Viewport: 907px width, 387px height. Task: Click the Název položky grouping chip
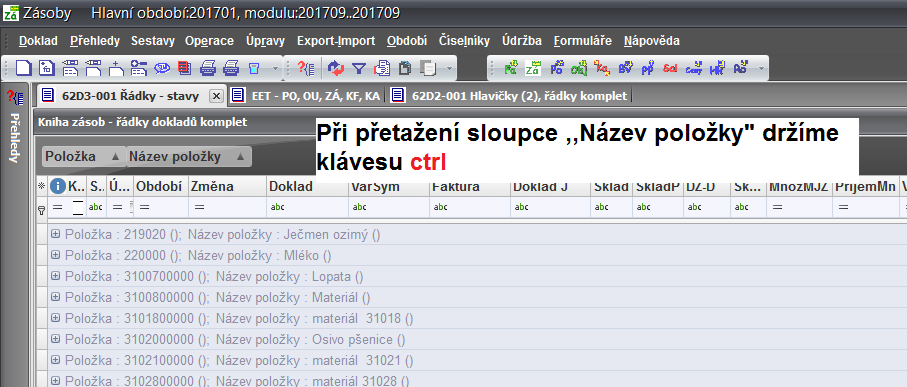pyautogui.click(x=189, y=156)
